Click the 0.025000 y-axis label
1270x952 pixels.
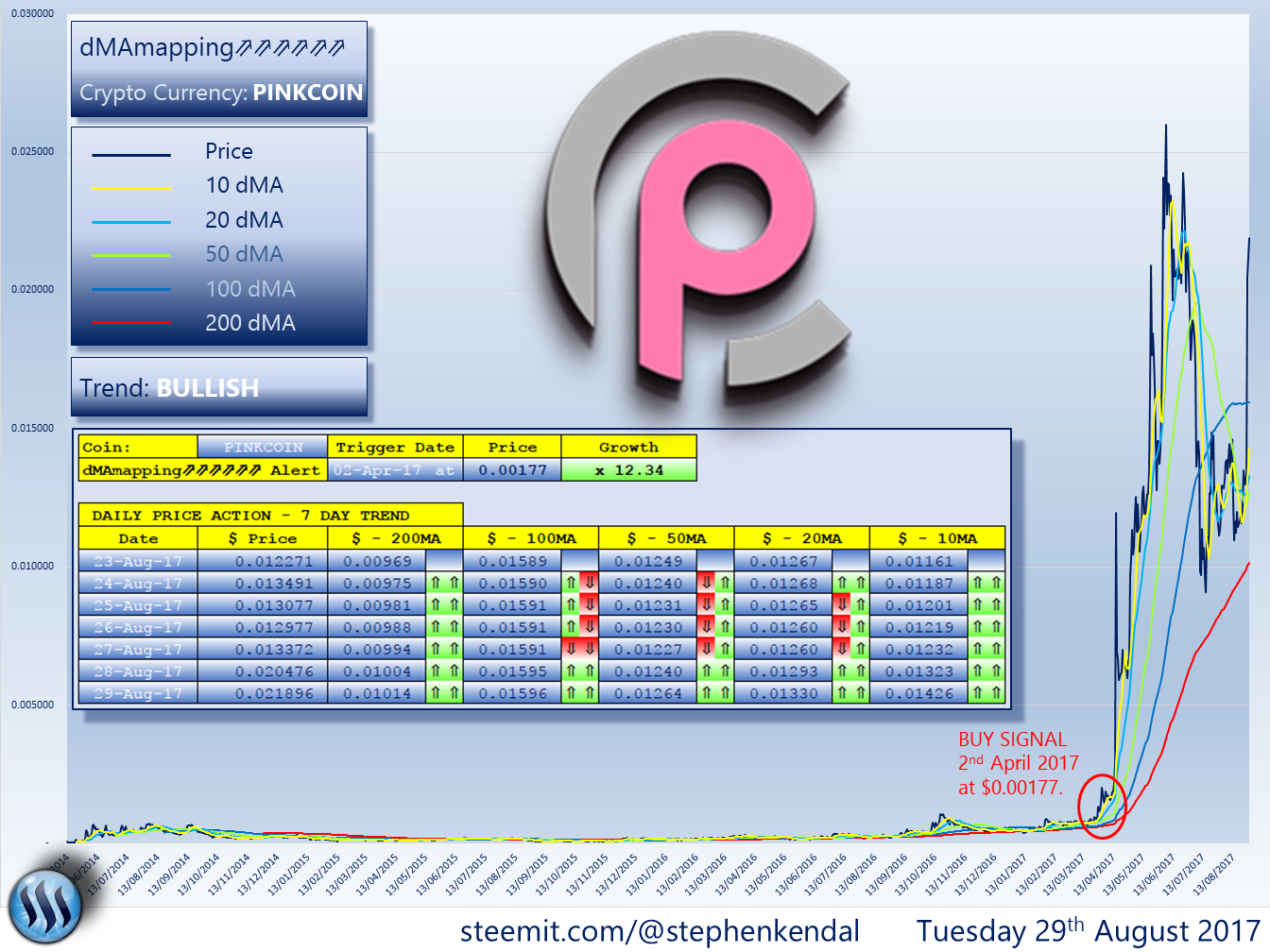pyautogui.click(x=32, y=151)
